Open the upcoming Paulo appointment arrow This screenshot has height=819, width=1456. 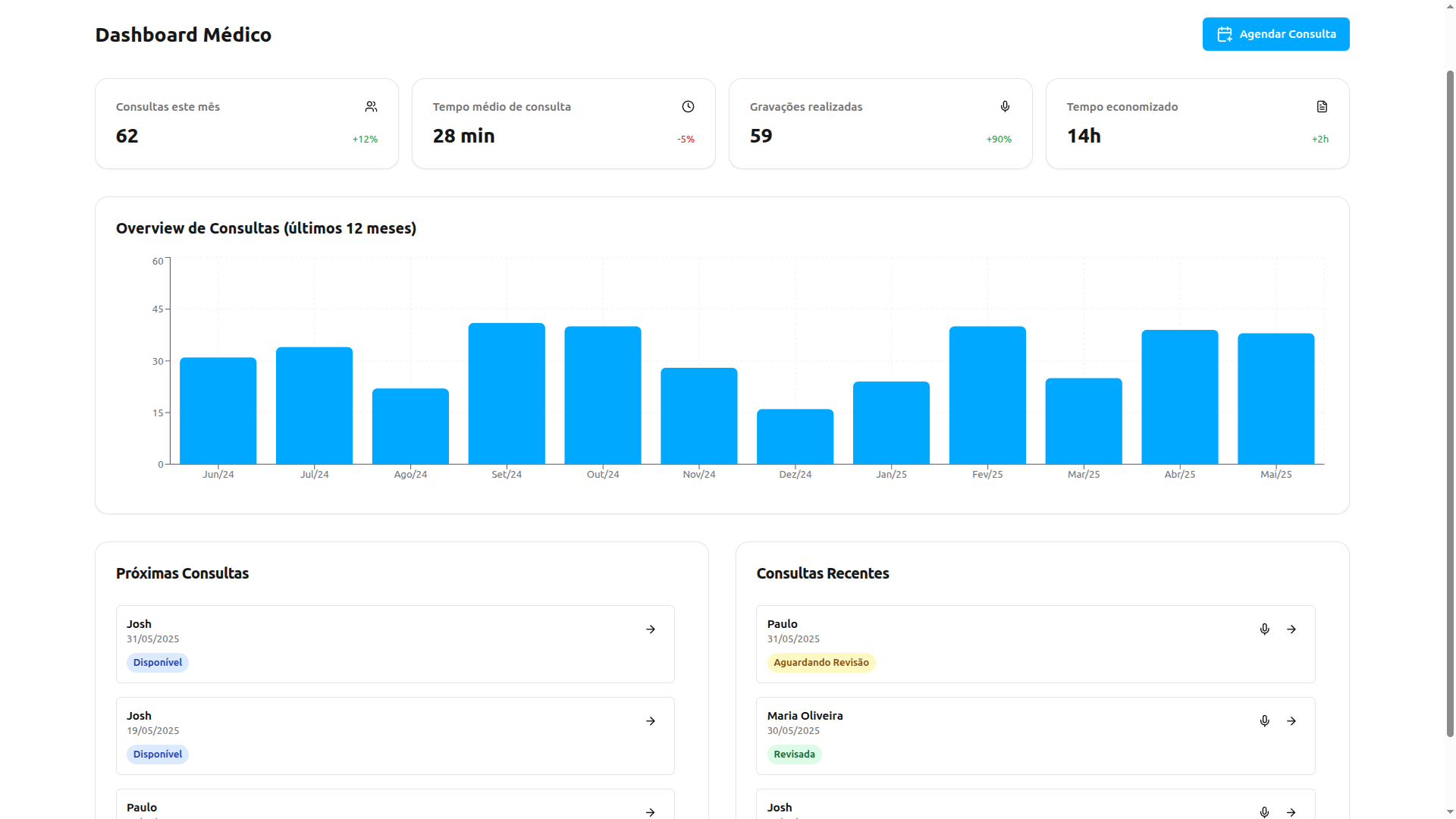[651, 812]
